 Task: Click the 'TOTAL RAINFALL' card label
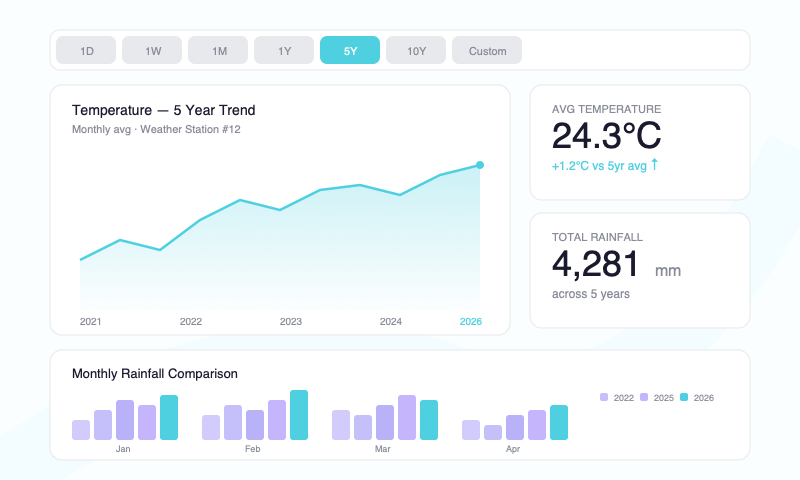[597, 237]
